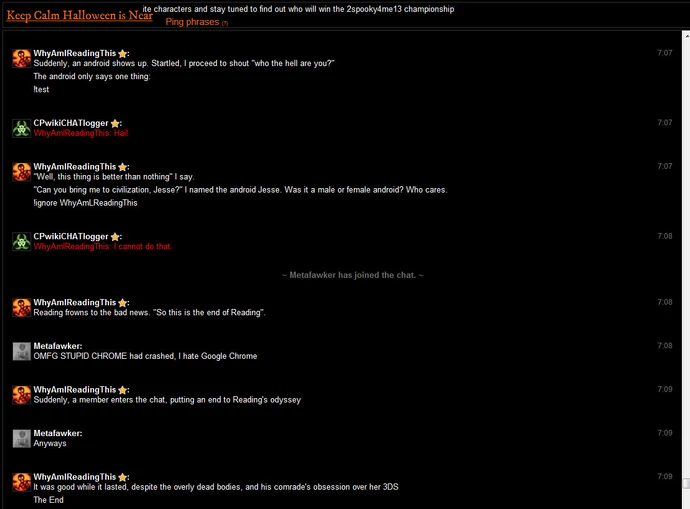Click the 7:07 timestamp of first message
The width and height of the screenshot is (690, 509).
664,53
